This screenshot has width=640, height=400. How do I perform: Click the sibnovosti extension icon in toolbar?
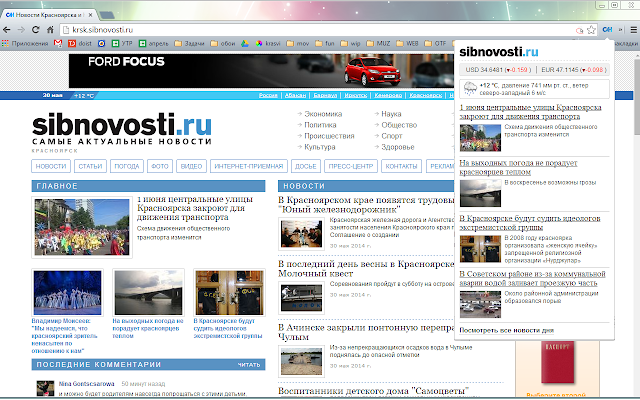pyautogui.click(x=607, y=29)
